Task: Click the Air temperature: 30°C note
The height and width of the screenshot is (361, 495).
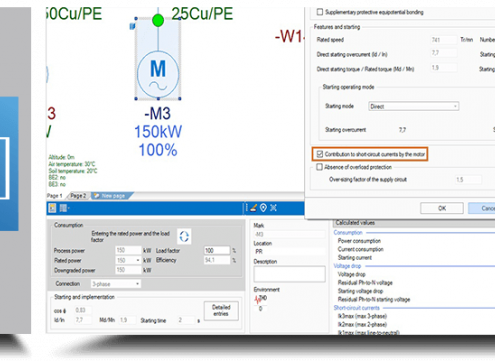Action: tap(72, 164)
